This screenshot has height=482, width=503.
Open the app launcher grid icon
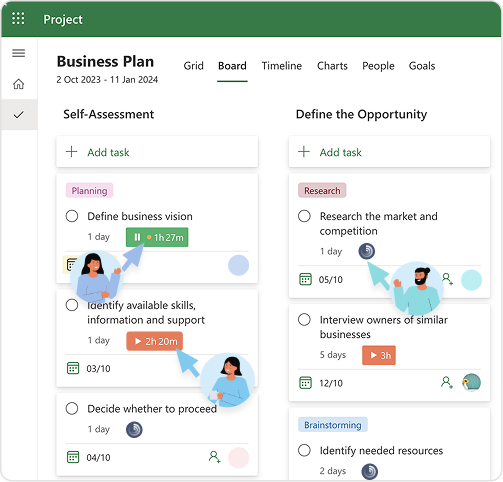pos(18,18)
